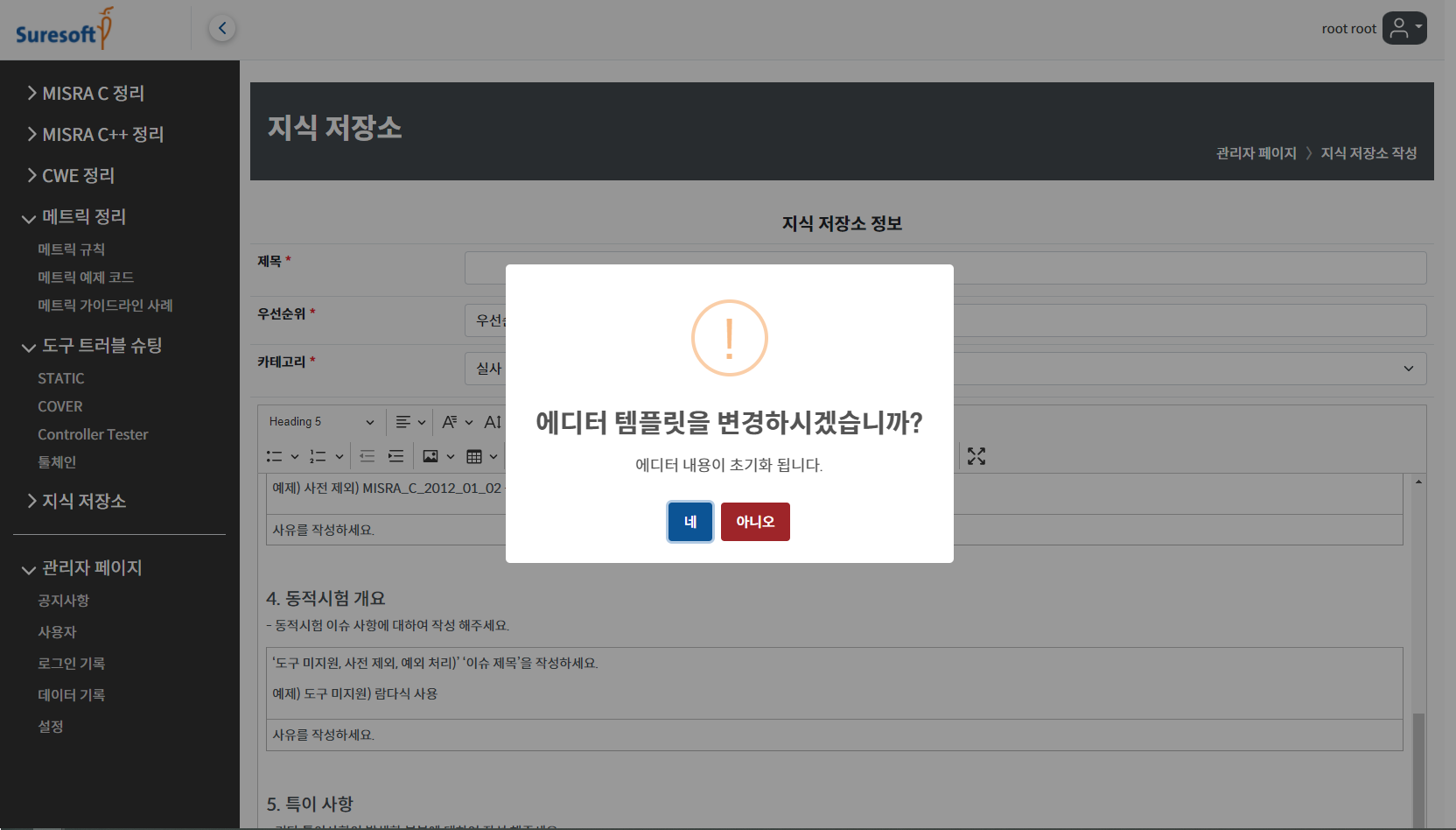Open the root user profile menu

coord(1403,28)
